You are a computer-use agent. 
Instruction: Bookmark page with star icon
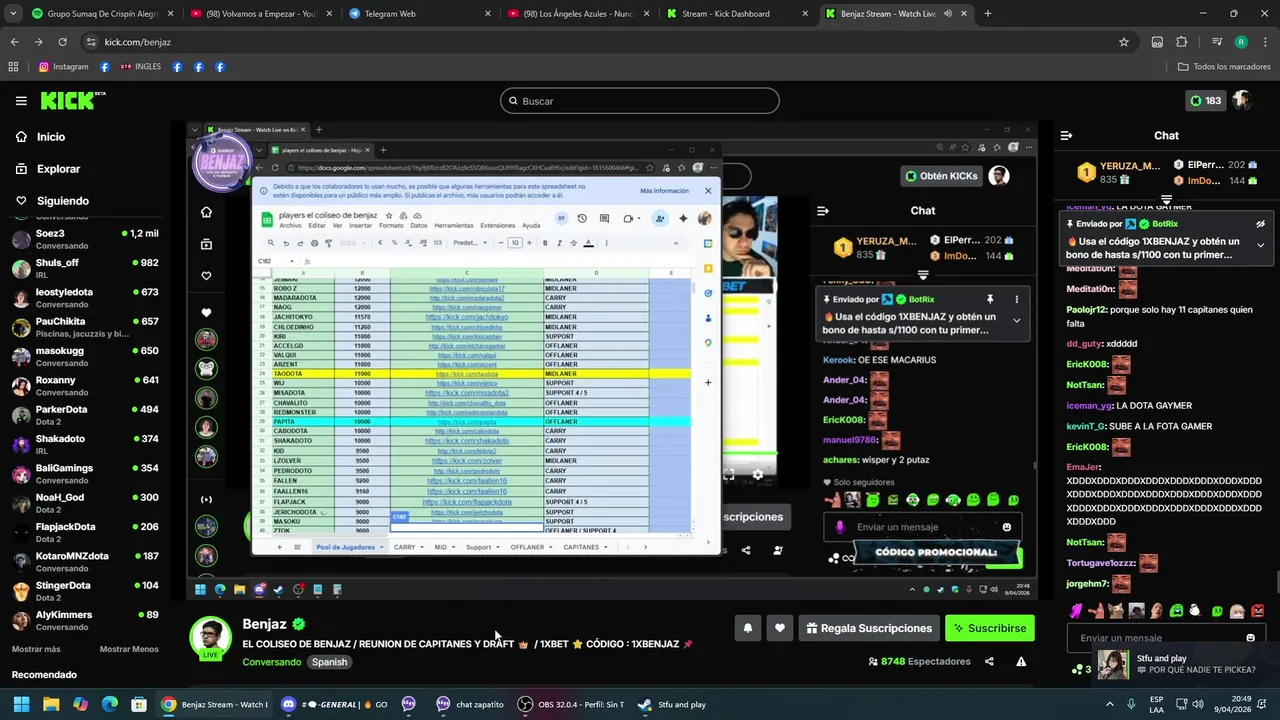coord(1124,42)
